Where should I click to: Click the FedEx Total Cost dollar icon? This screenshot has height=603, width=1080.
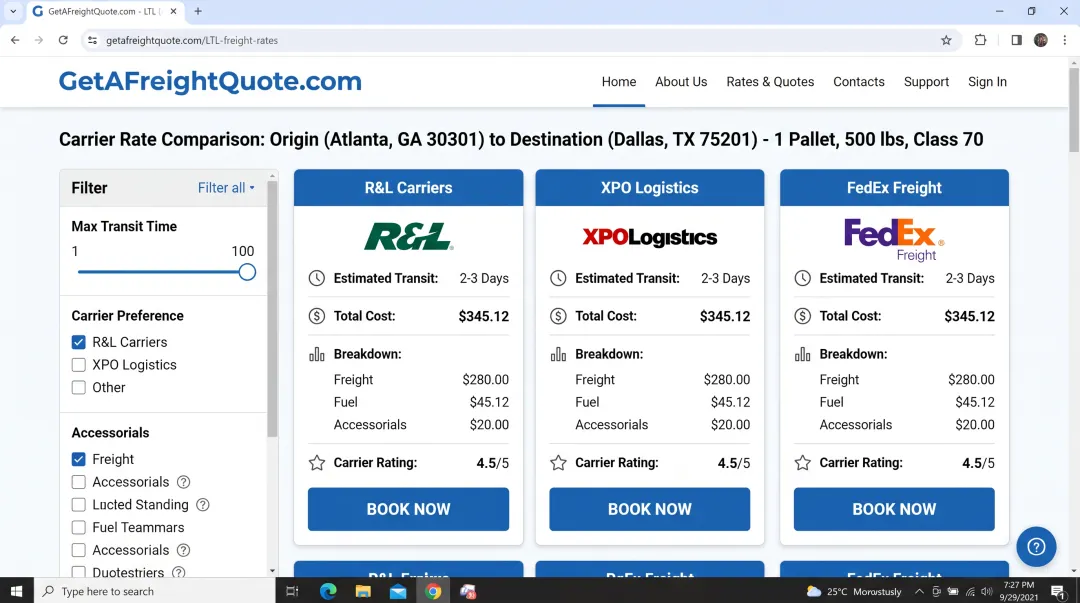802,316
